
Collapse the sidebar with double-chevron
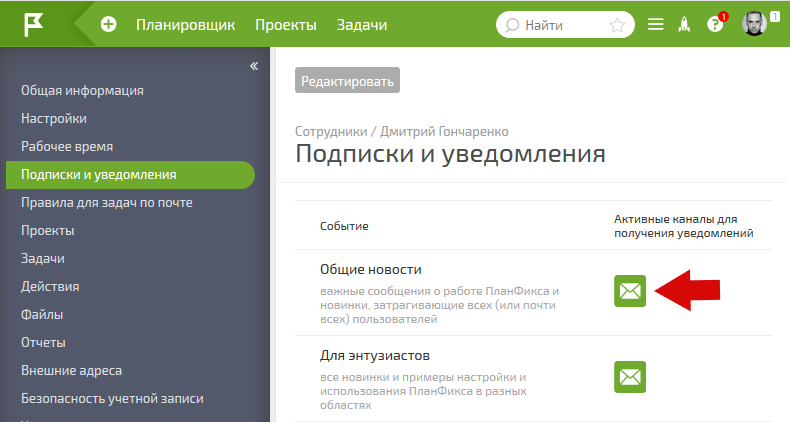(x=254, y=66)
